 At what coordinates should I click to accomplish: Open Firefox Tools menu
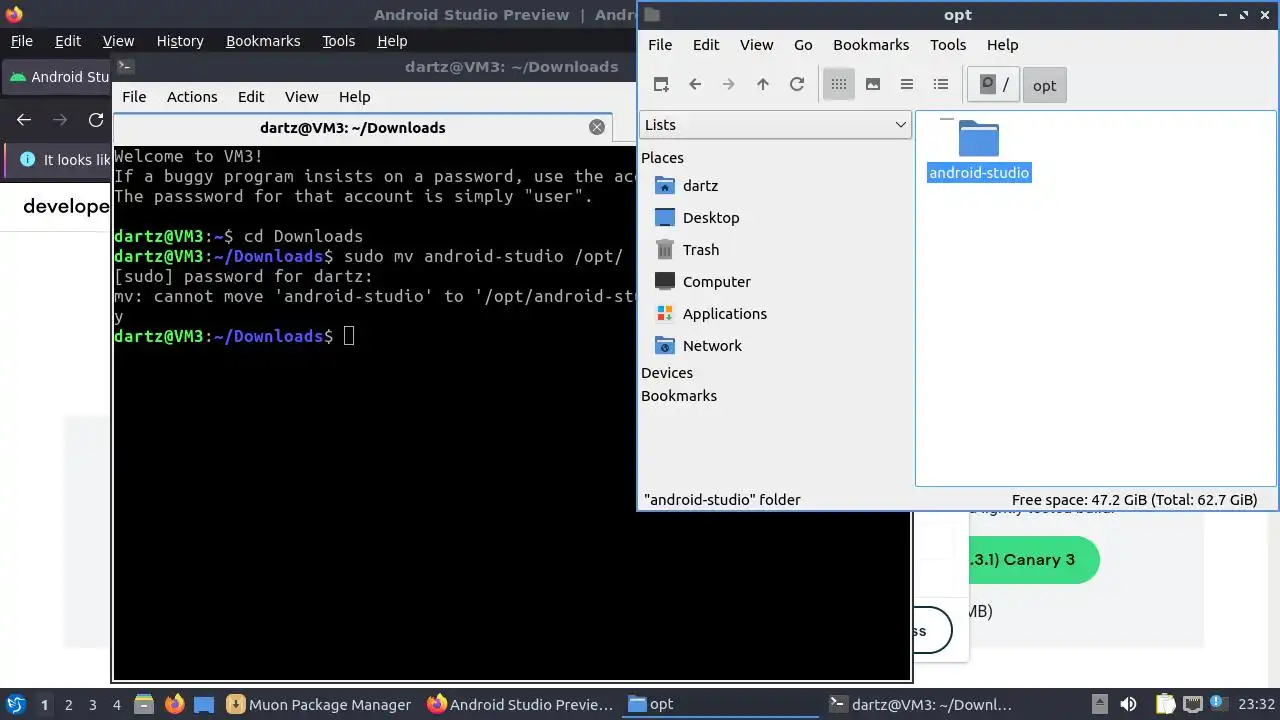[338, 41]
